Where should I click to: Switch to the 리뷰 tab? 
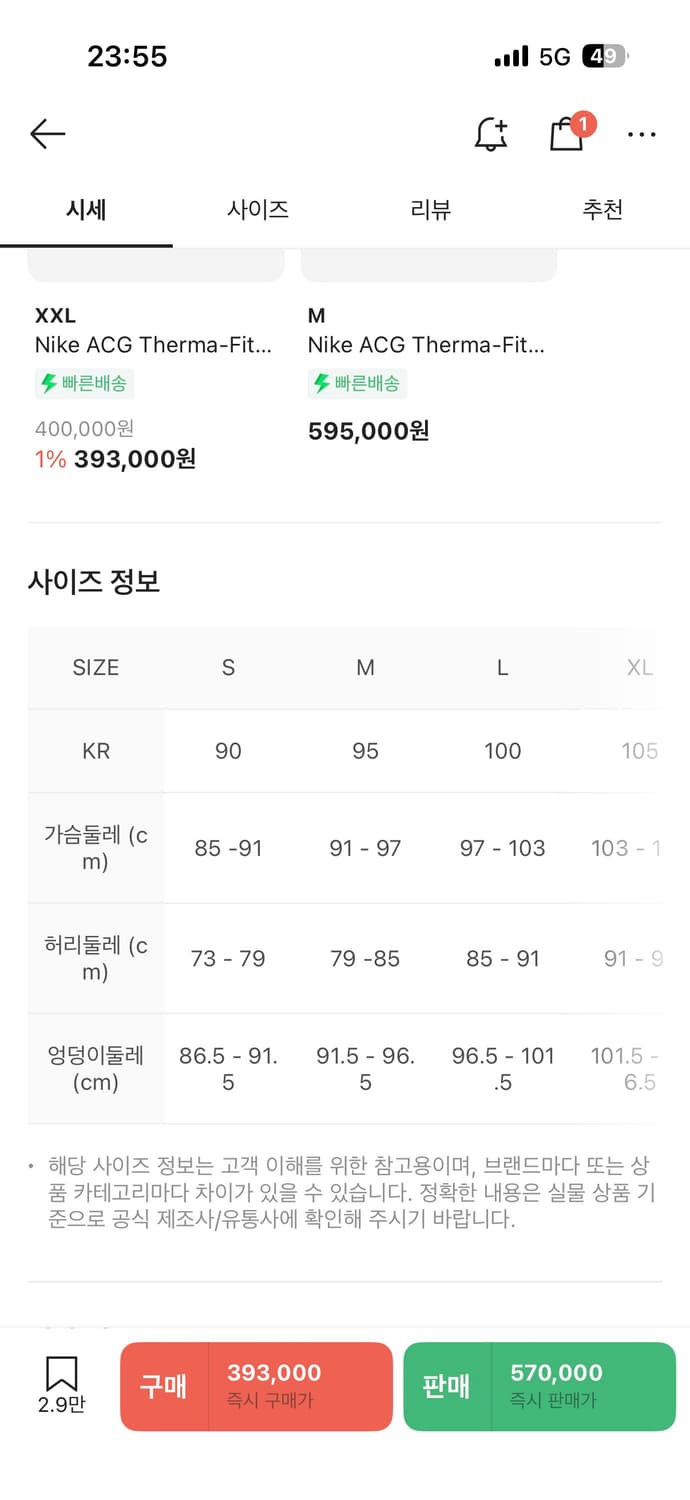[x=431, y=210]
